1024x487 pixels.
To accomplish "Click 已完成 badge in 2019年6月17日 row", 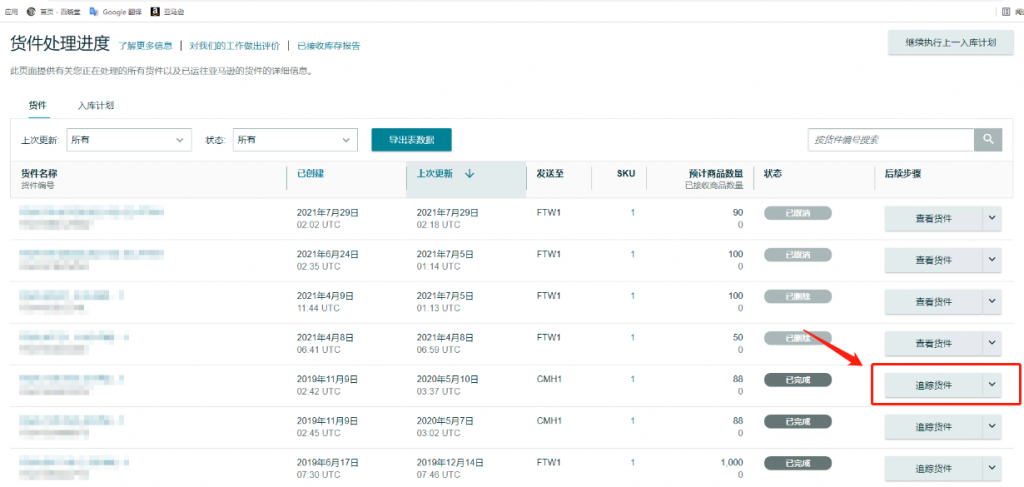I will 797,463.
